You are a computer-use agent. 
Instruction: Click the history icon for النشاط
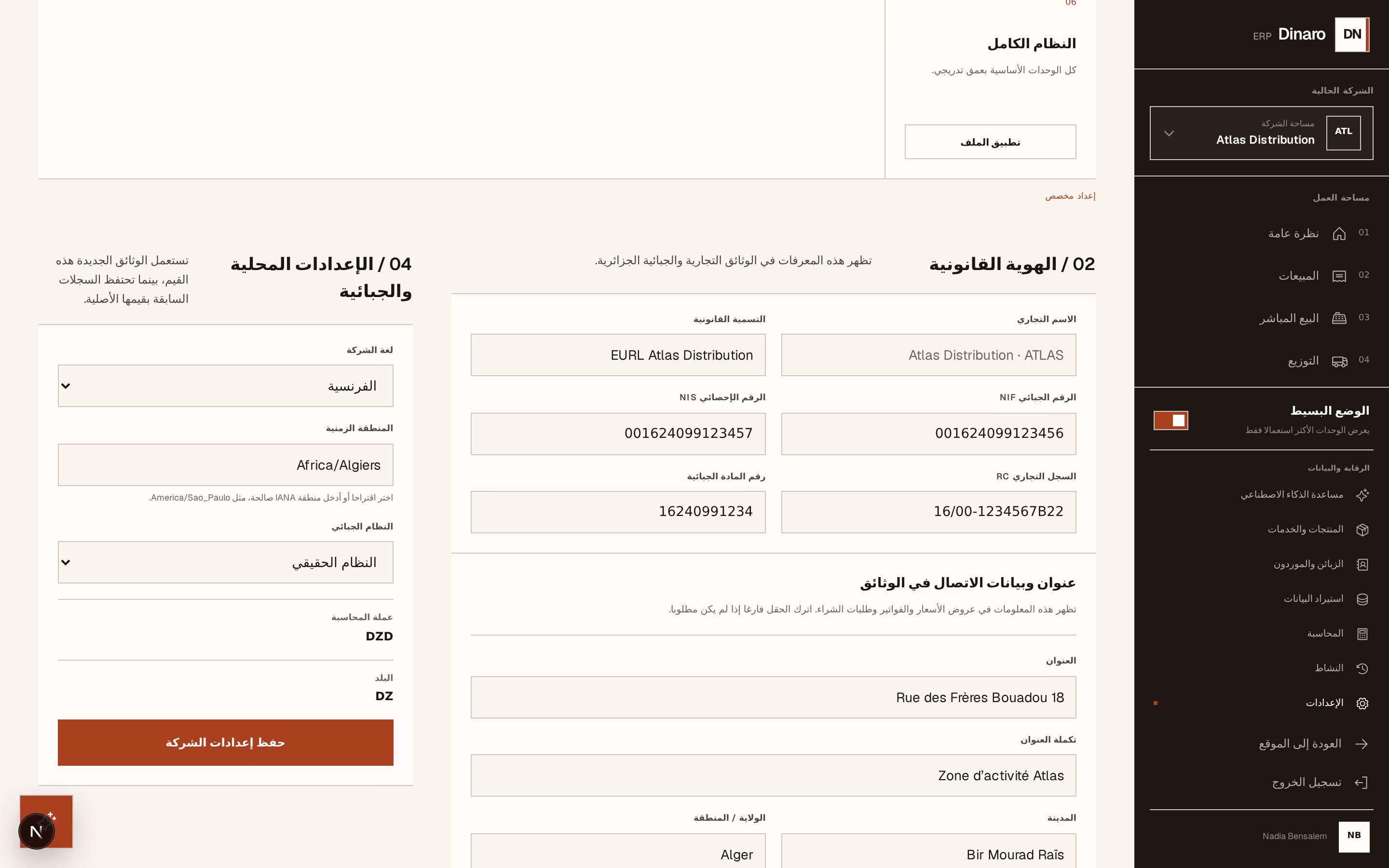point(1362,668)
